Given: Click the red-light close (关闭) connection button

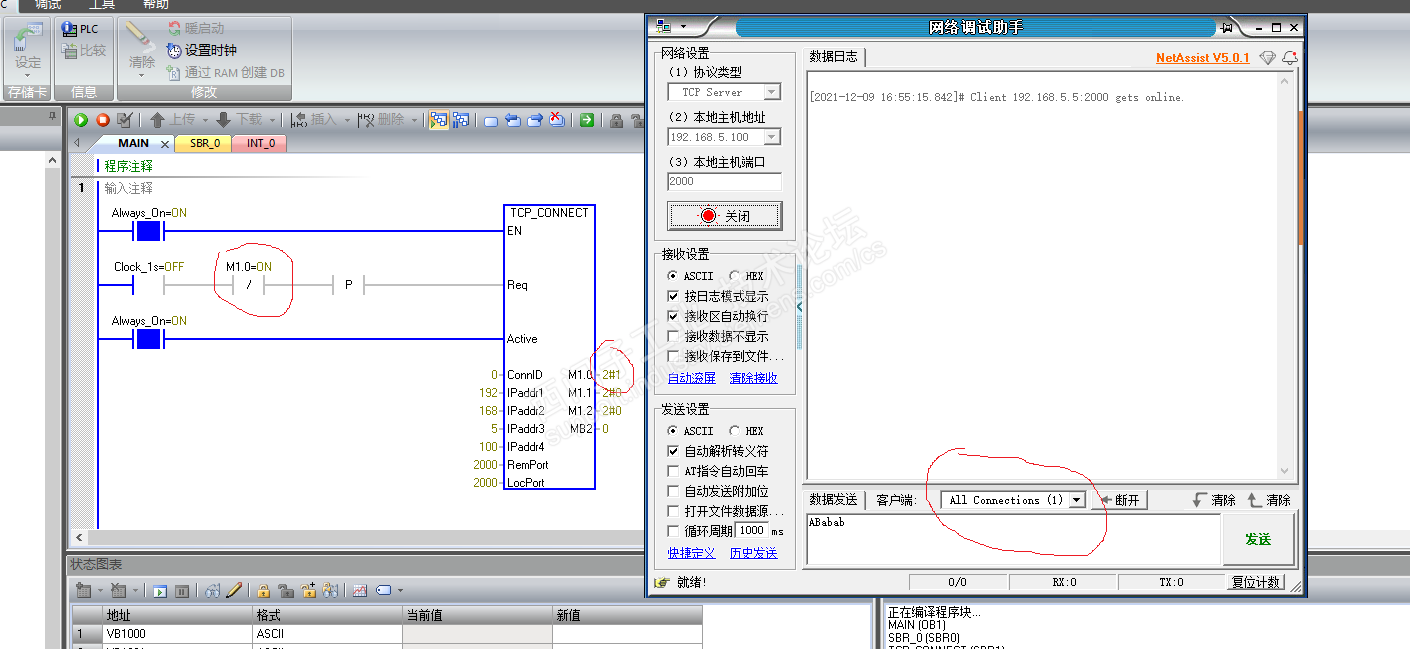Looking at the screenshot, I should coord(724,216).
